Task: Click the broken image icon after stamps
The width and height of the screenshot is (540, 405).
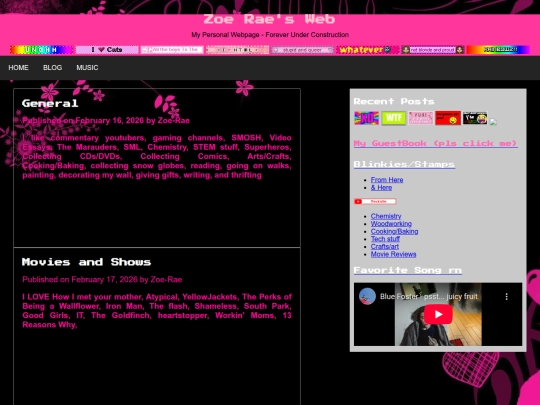Action: [493, 122]
